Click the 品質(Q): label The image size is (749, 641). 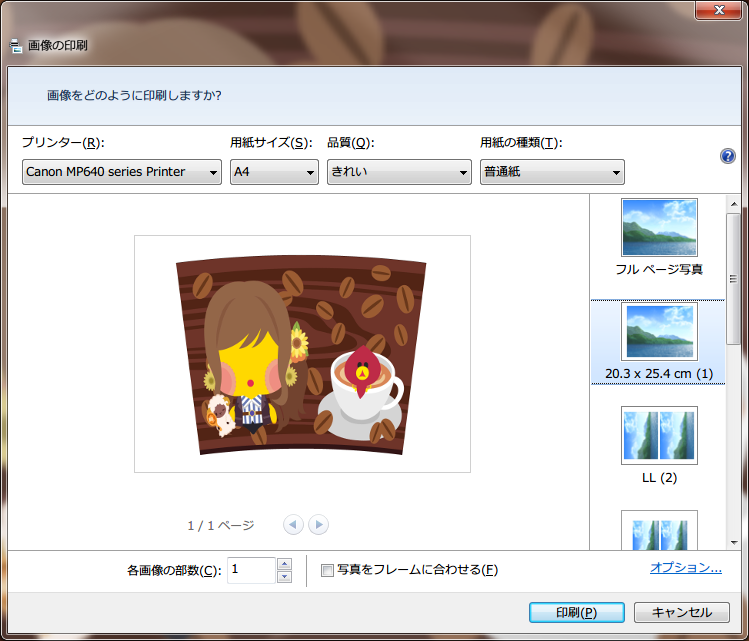351,142
